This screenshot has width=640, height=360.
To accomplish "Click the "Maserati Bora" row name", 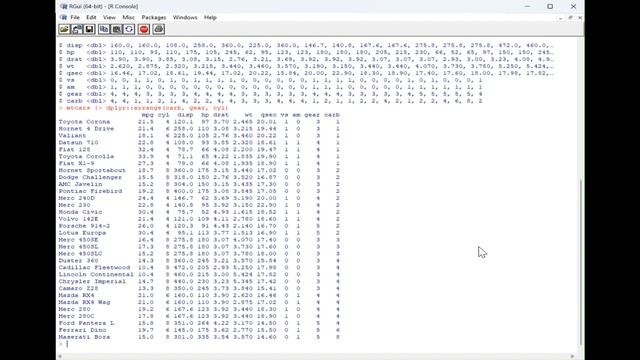I will pyautogui.click(x=84, y=337).
